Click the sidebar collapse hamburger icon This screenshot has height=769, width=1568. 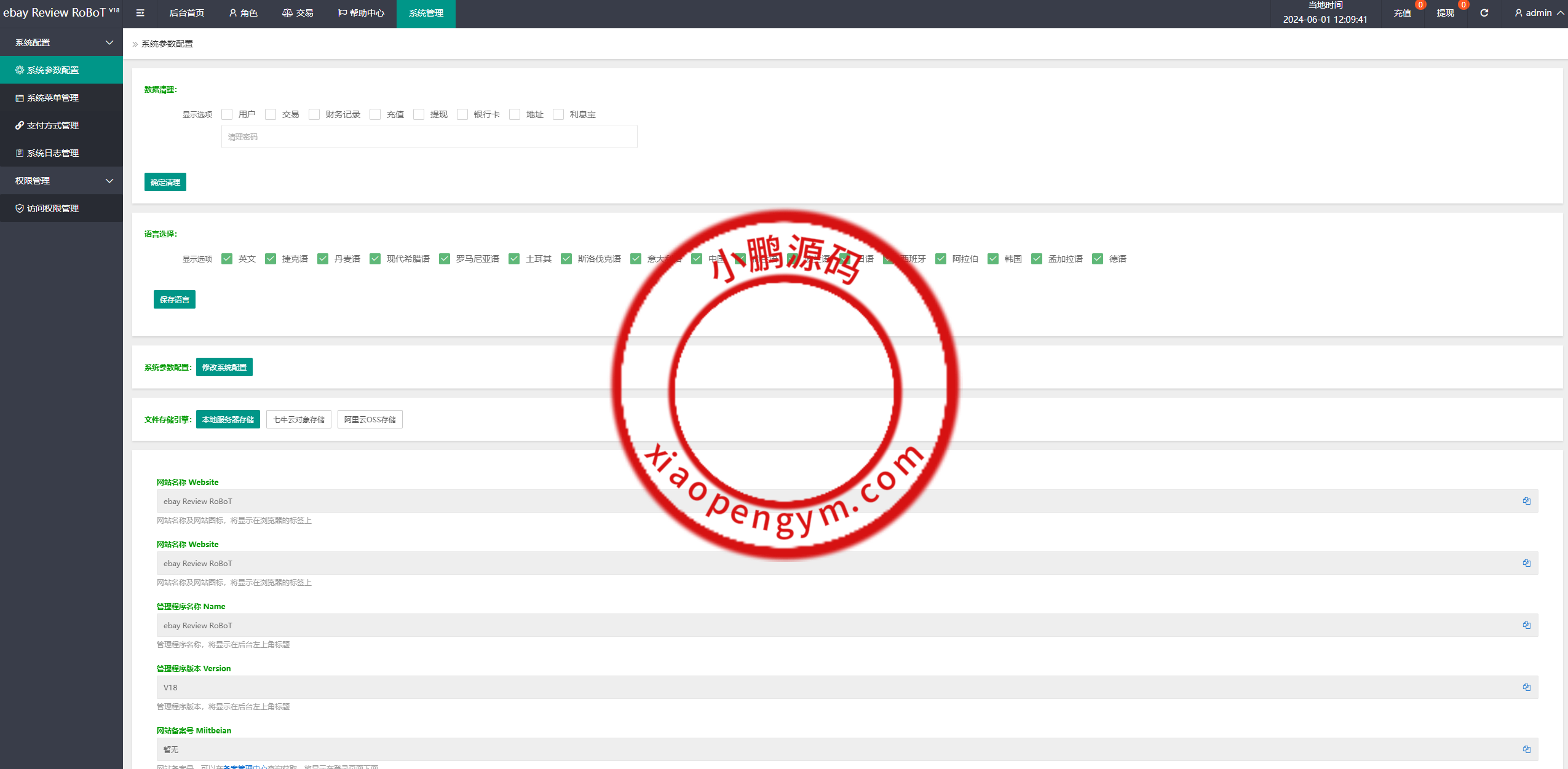point(140,13)
